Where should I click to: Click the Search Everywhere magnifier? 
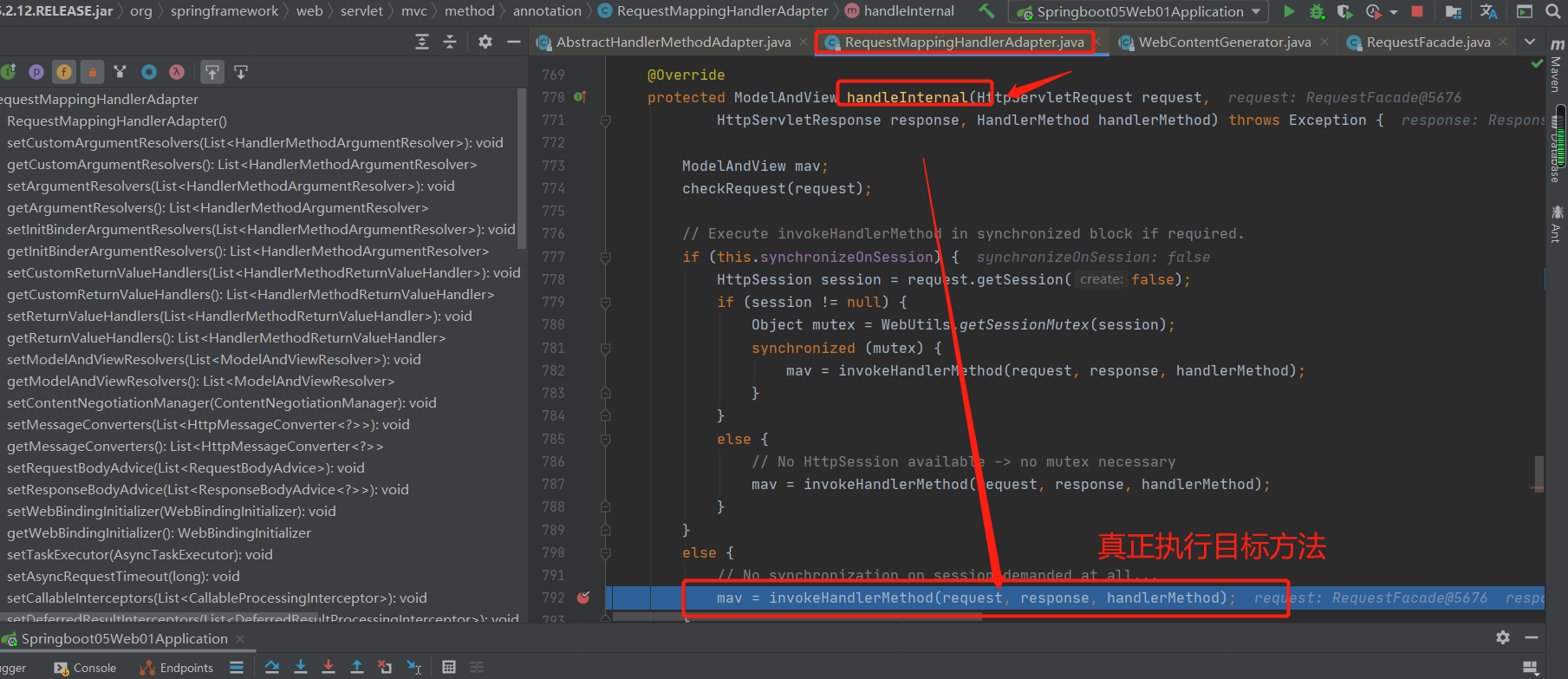(1552, 11)
